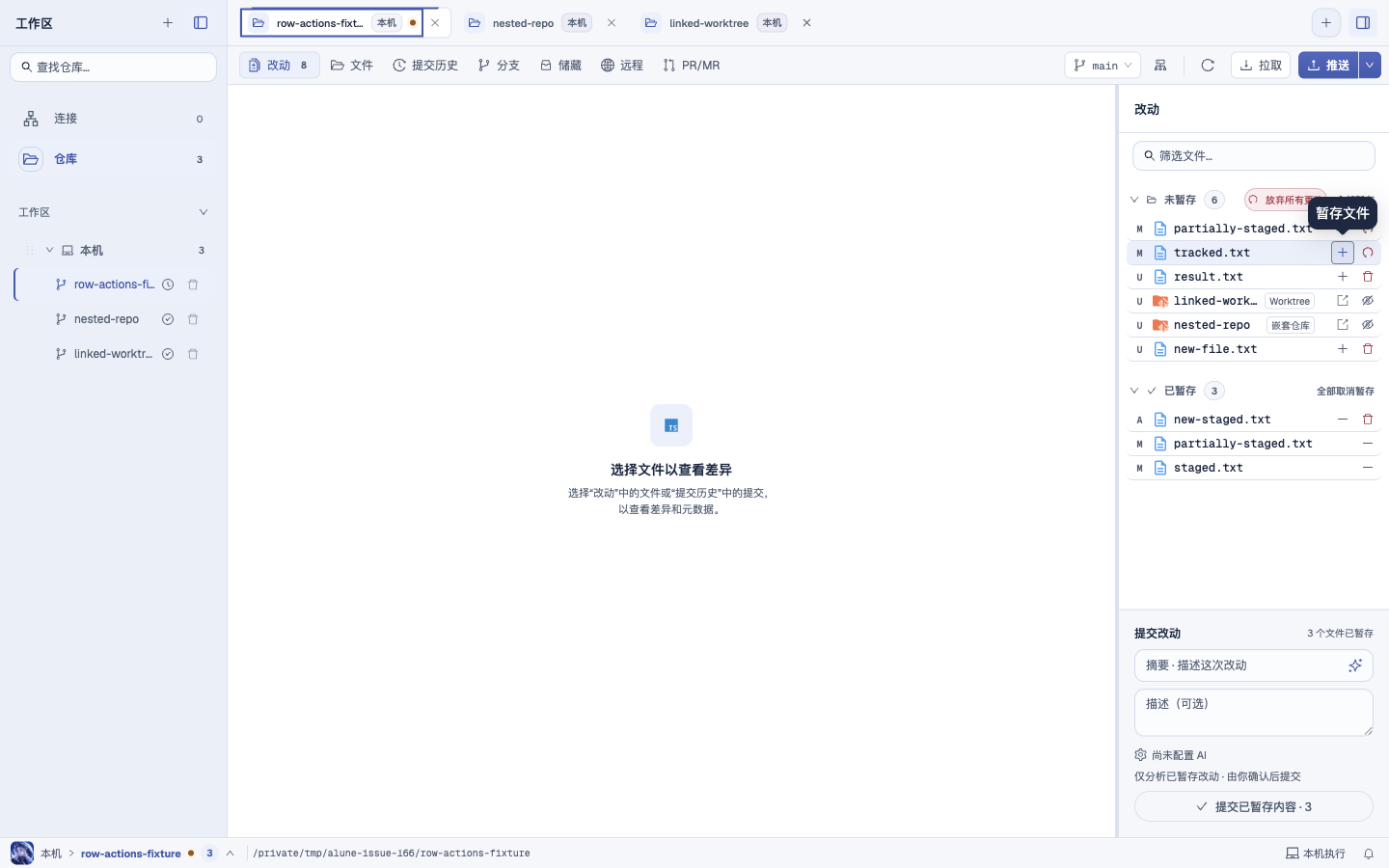Image resolution: width=1389 pixels, height=868 pixels.
Task: Click 提交已暂存内容 commit button
Action: pos(1254,806)
